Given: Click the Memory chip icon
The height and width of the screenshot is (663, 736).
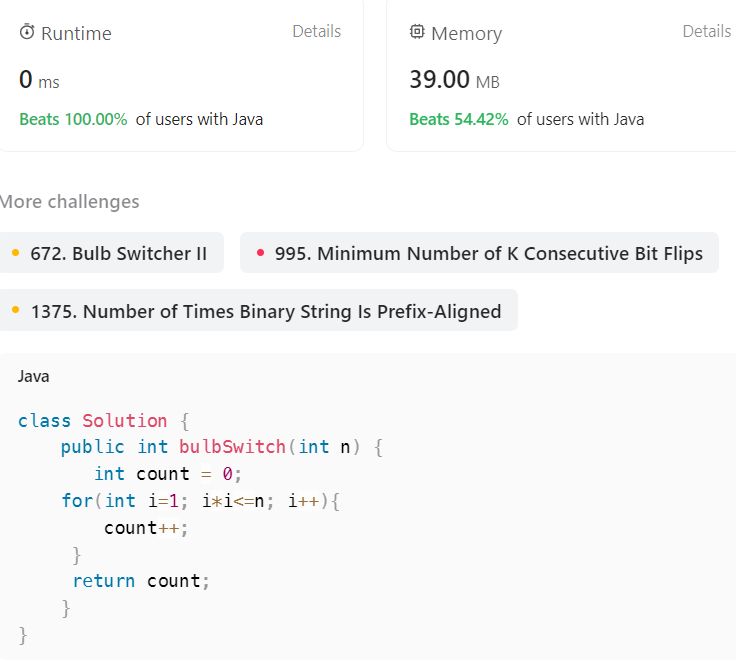Looking at the screenshot, I should pos(417,32).
